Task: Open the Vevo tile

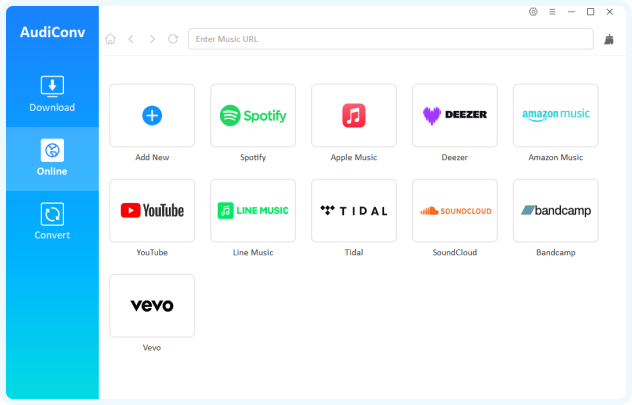Action: [152, 306]
